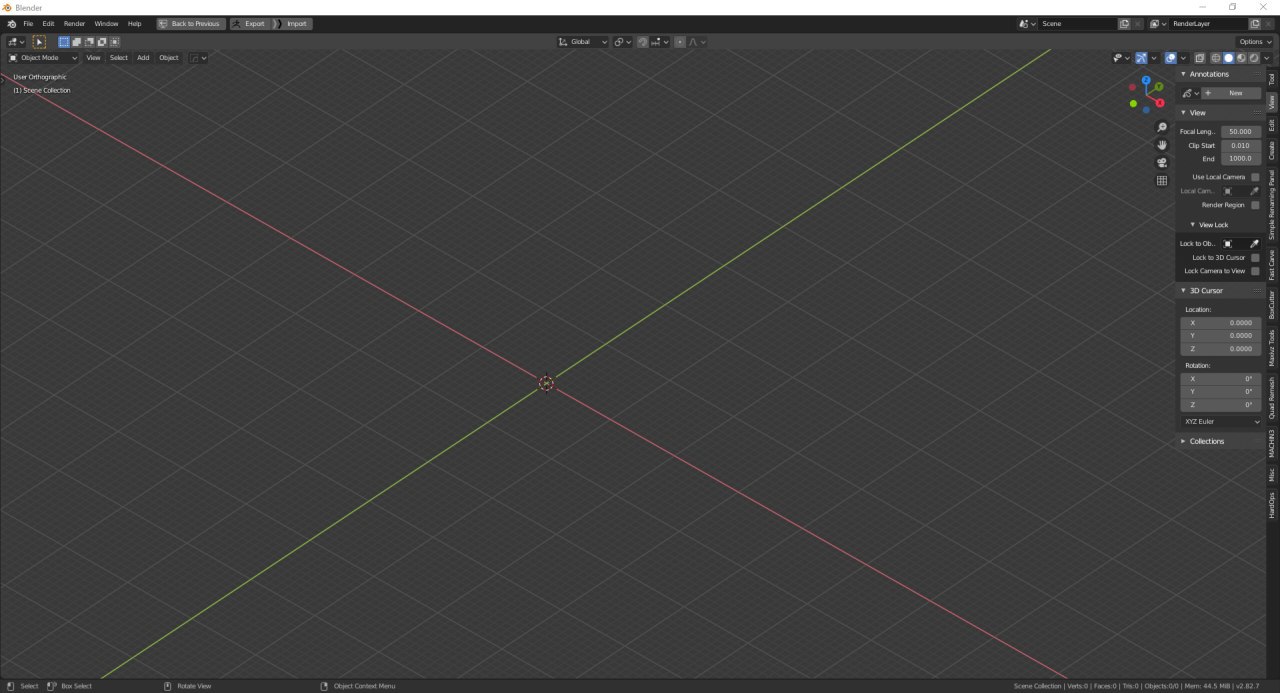This screenshot has width=1280, height=693.
Task: Select the tweak select tool icon
Action: pyautogui.click(x=39, y=42)
